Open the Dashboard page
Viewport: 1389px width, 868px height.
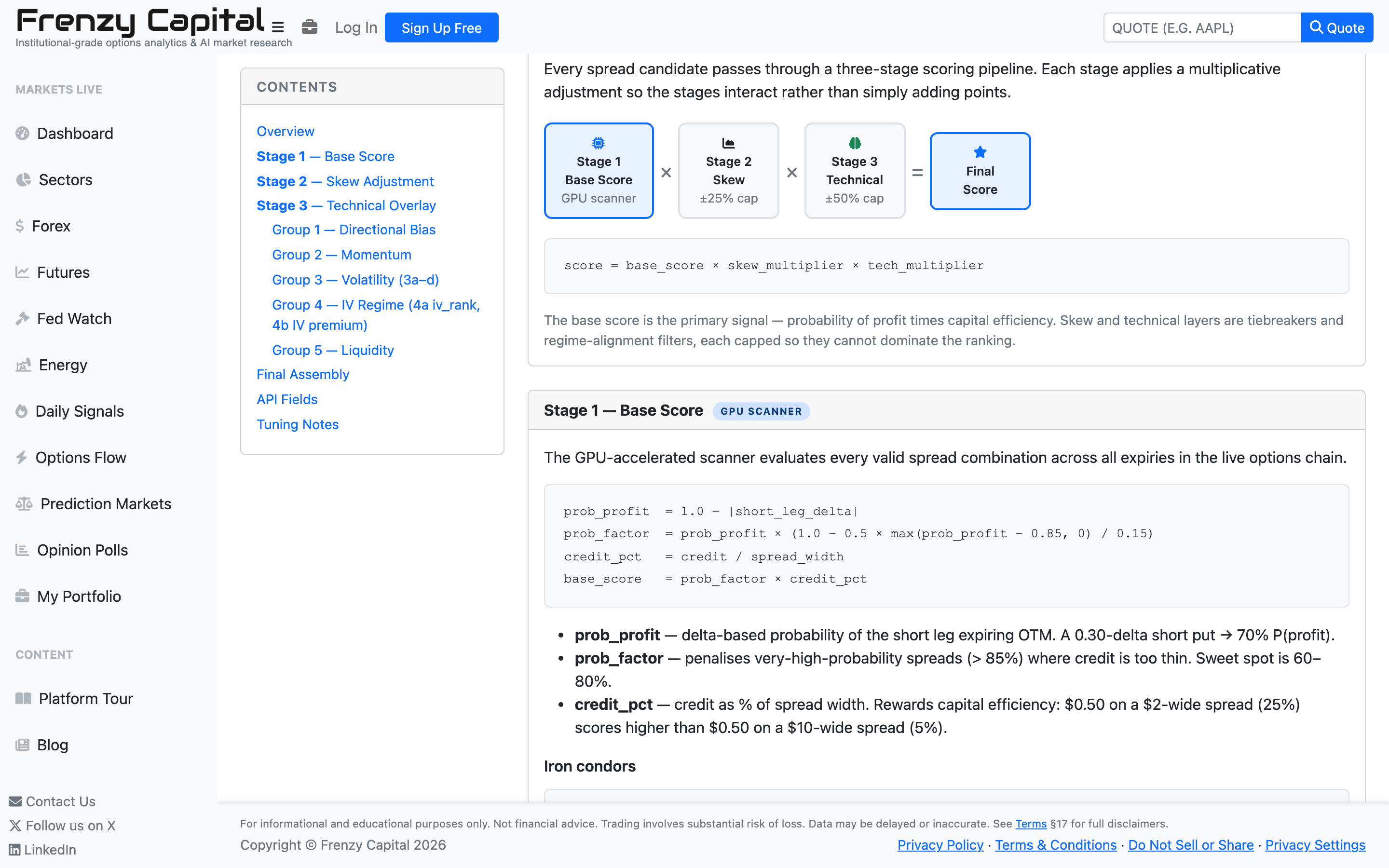point(75,133)
